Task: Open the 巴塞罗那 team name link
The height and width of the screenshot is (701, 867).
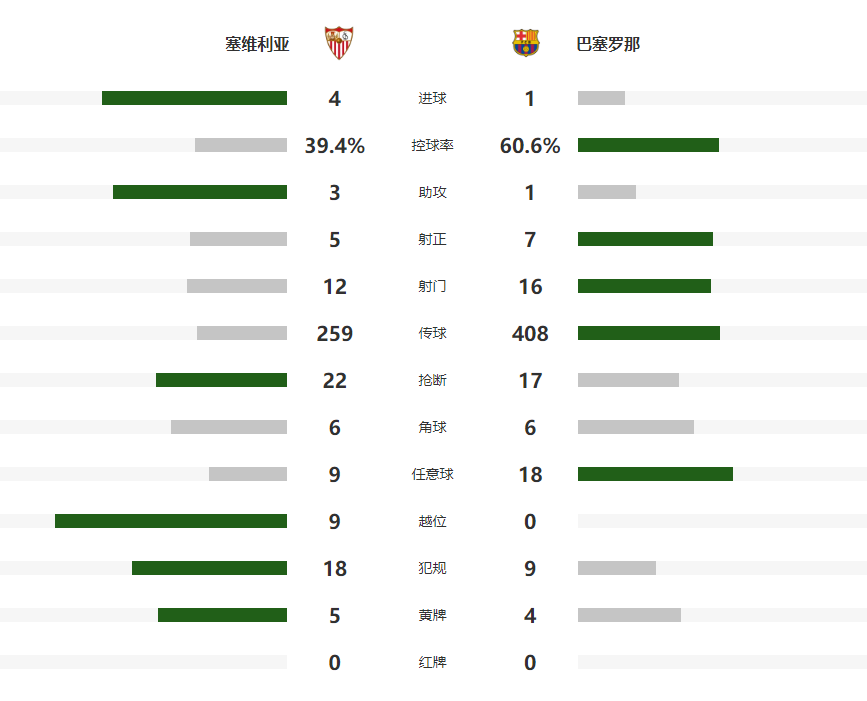Action: [x=609, y=44]
